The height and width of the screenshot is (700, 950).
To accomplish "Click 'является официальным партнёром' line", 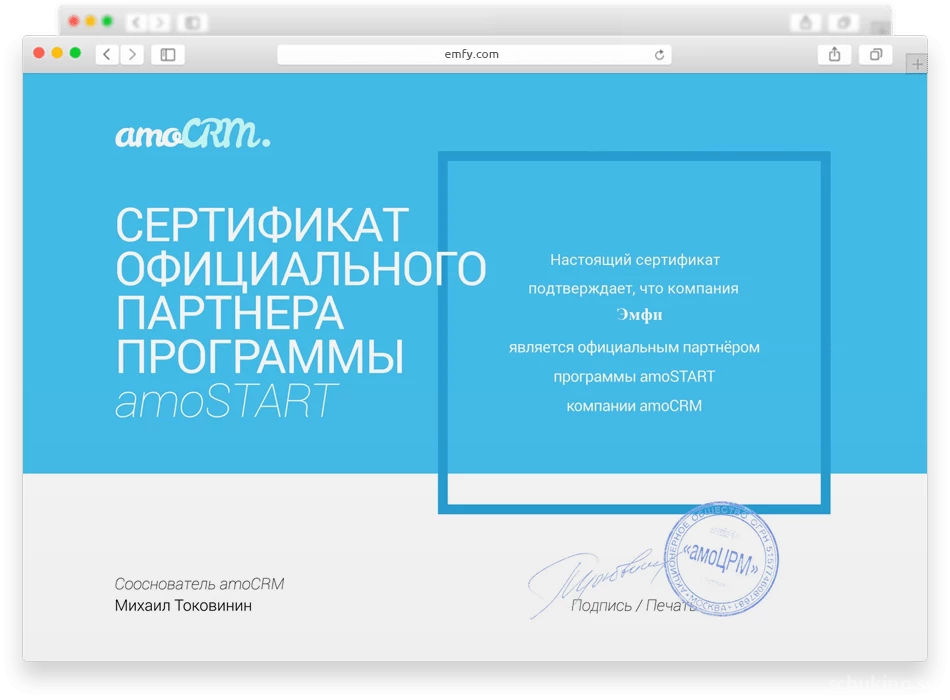I will [x=634, y=347].
